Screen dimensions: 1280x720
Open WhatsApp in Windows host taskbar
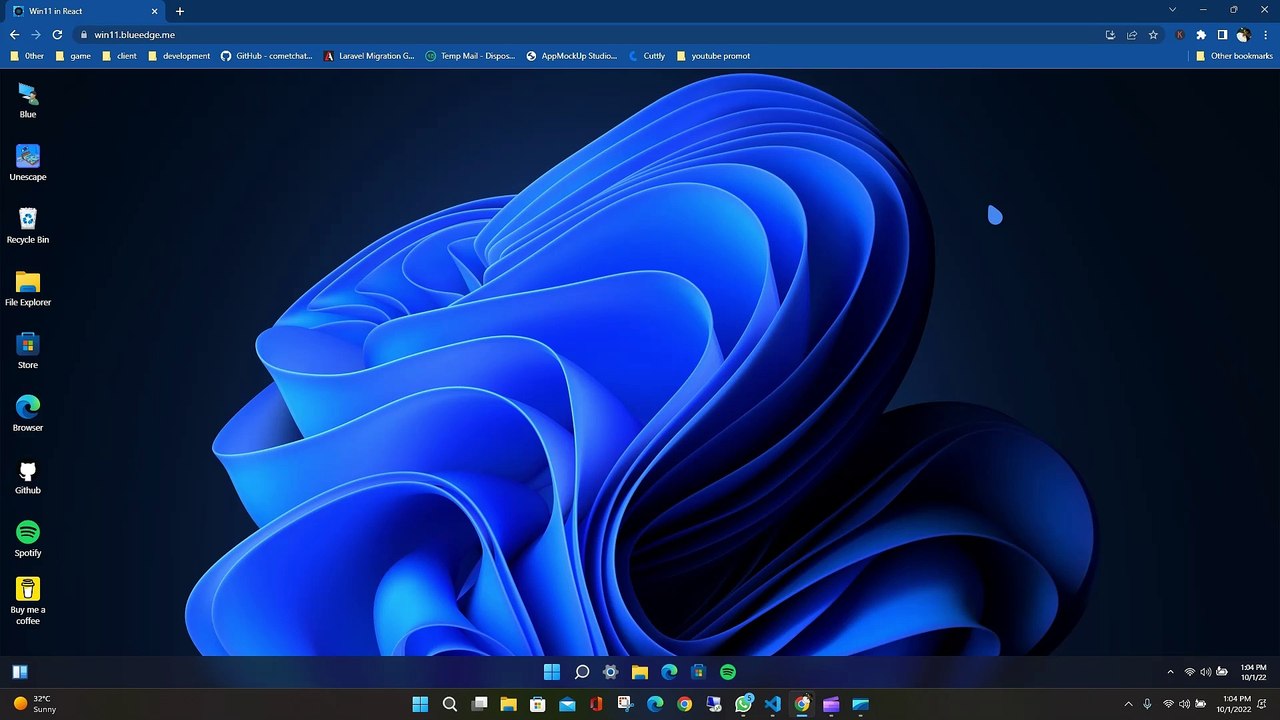click(x=743, y=704)
